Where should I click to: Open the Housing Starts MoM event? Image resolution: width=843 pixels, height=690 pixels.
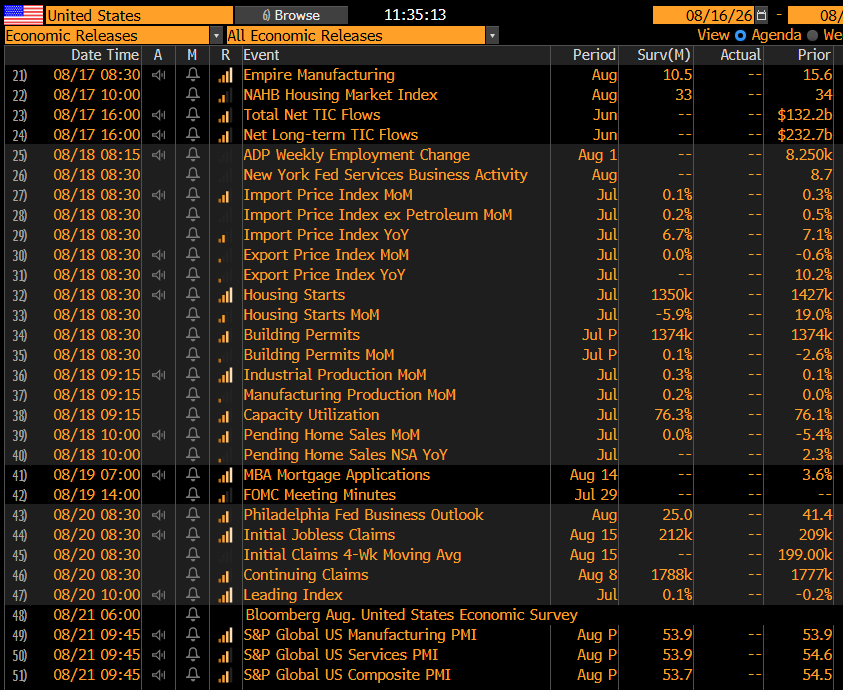pyautogui.click(x=311, y=315)
